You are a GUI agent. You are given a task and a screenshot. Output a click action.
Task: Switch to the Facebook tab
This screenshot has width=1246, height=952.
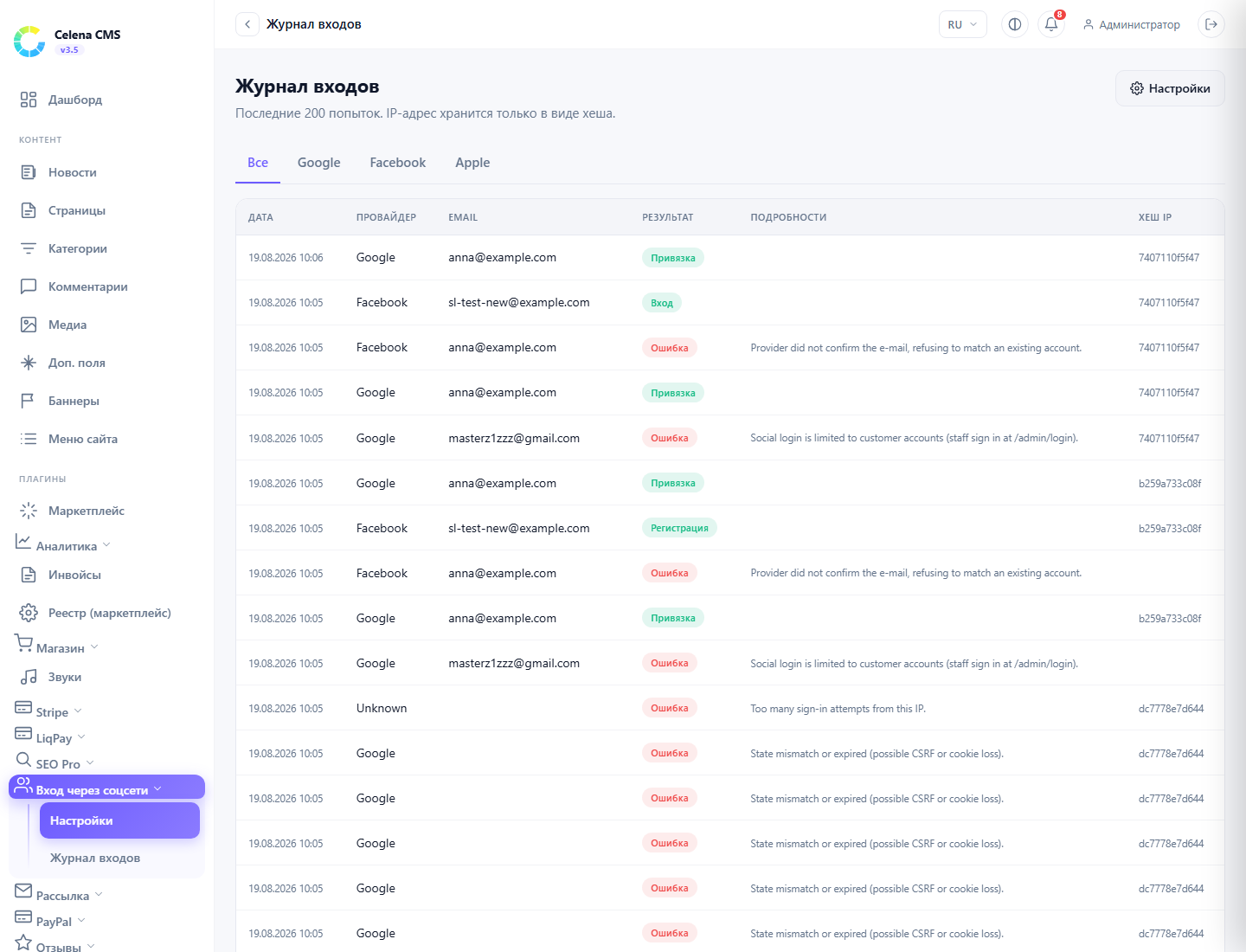[x=398, y=163]
